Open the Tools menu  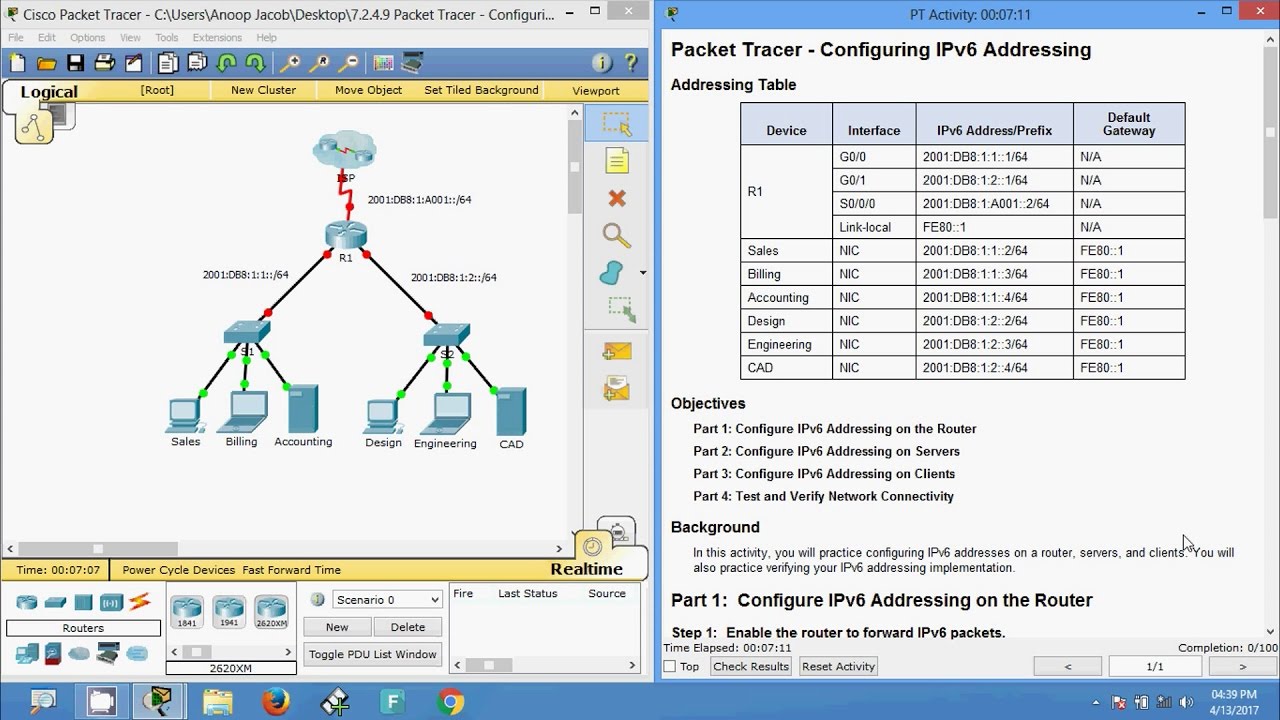click(x=166, y=38)
